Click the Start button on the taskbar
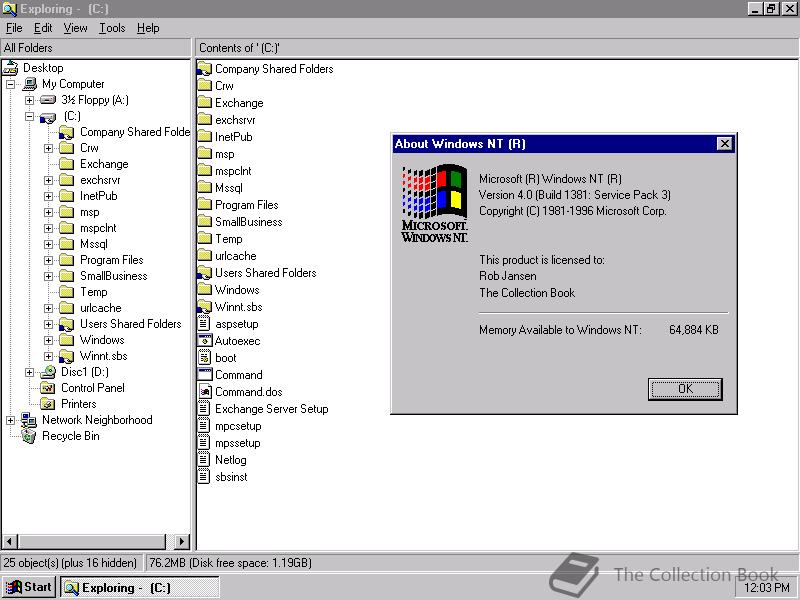This screenshot has width=800, height=600. coord(29,588)
